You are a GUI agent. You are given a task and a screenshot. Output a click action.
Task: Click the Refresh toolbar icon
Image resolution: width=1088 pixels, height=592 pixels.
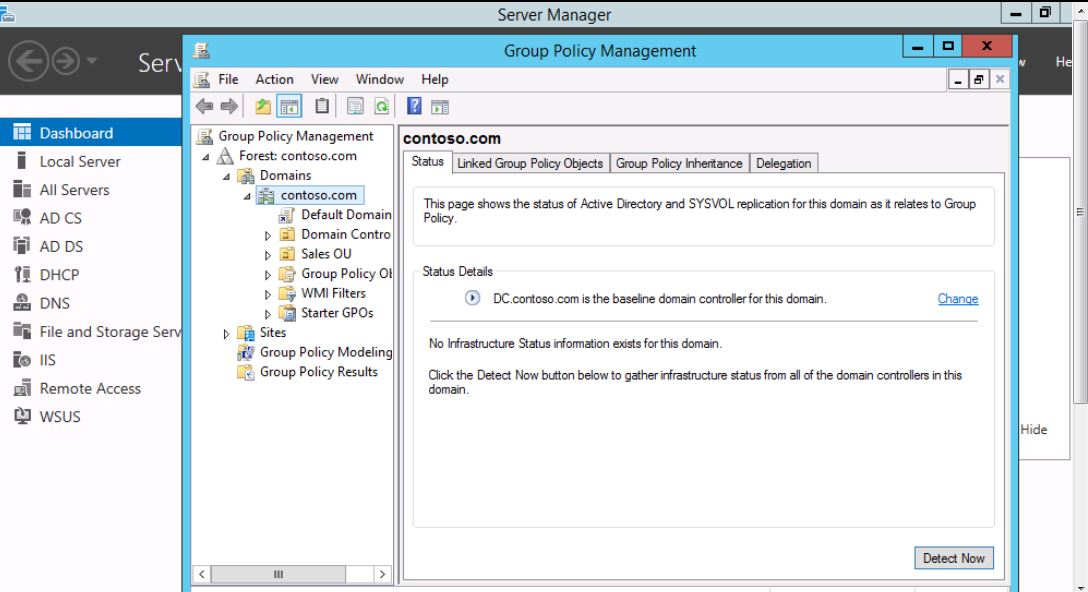point(382,104)
